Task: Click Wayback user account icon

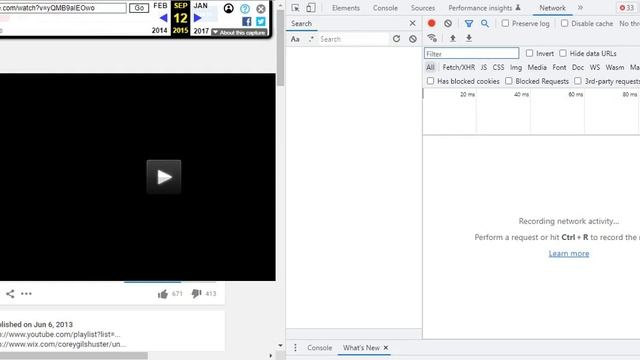Action: click(x=229, y=8)
